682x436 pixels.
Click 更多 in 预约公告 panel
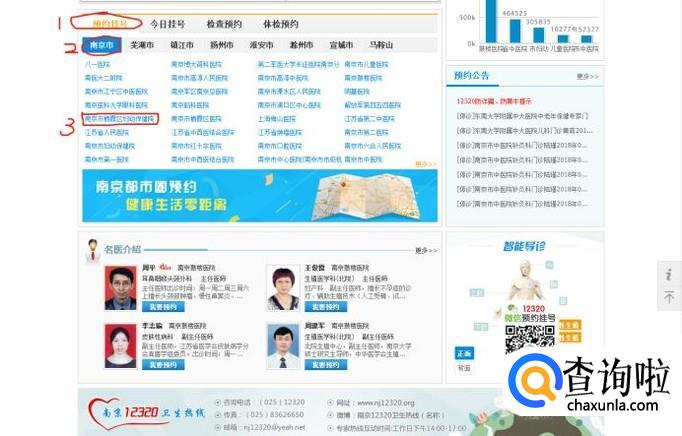pyautogui.click(x=588, y=77)
